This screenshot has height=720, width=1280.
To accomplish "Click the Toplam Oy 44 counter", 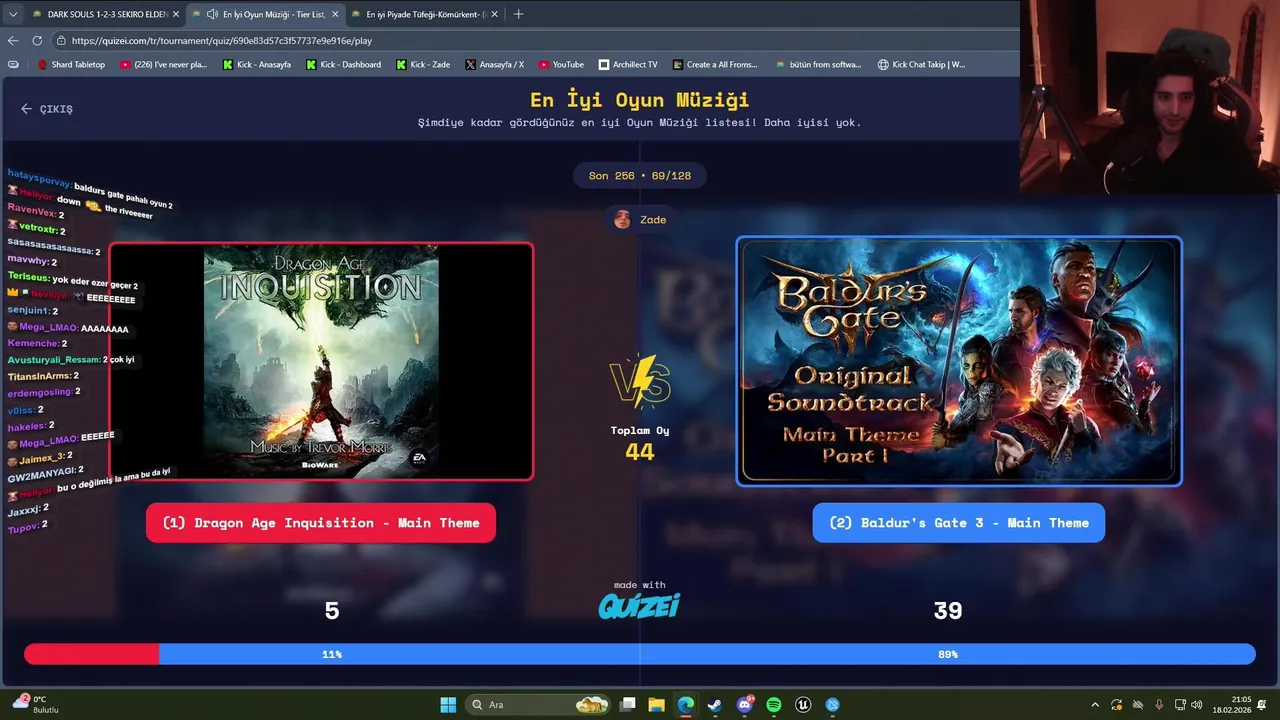I will point(640,444).
